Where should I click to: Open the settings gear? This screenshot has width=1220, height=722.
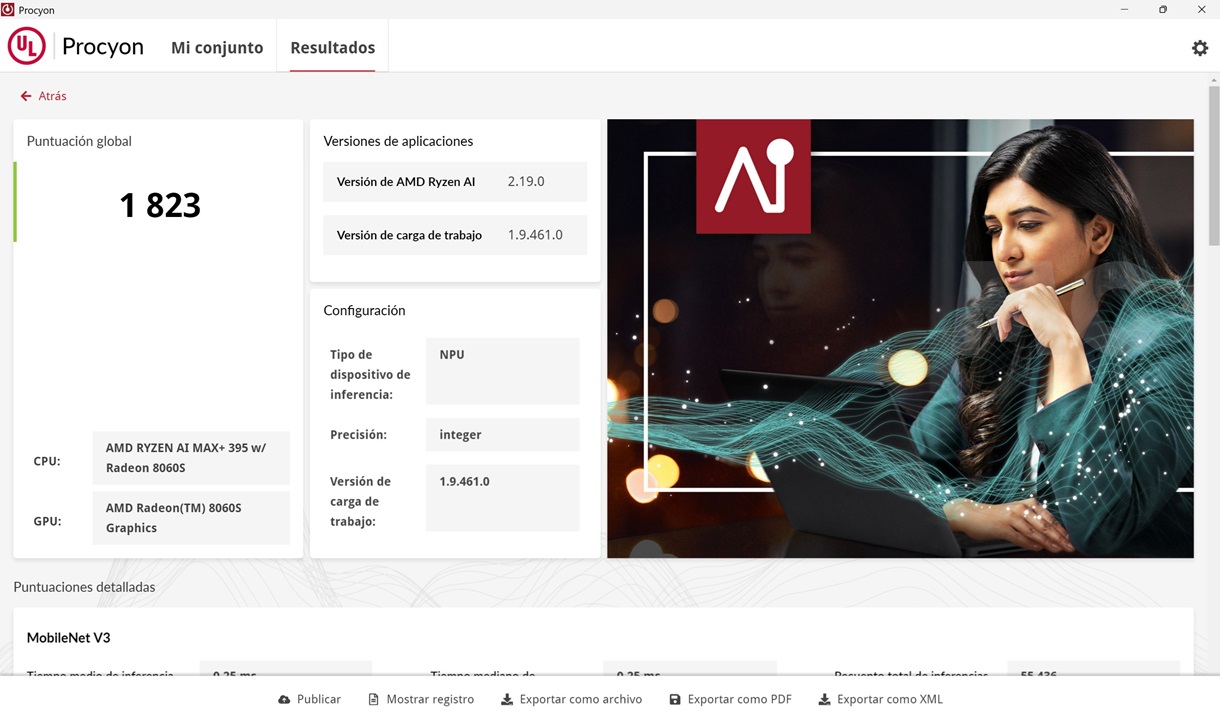(x=1199, y=47)
